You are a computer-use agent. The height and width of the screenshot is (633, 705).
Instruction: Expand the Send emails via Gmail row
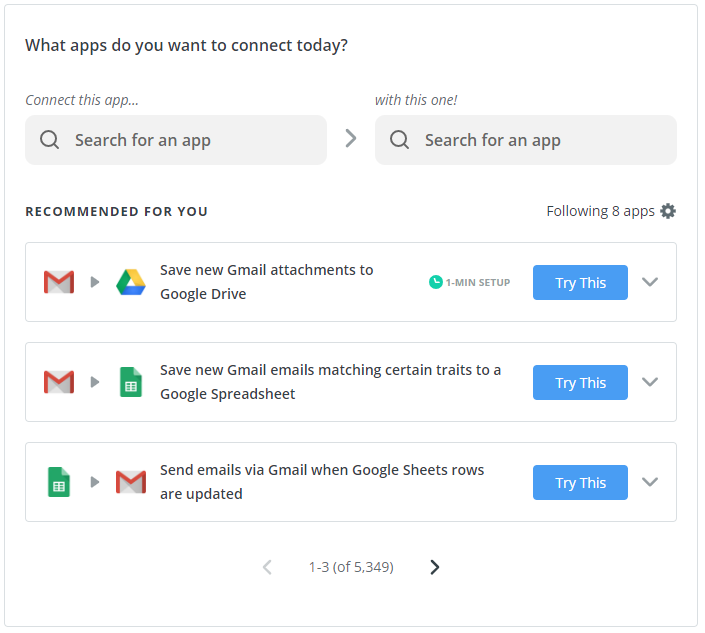tap(650, 482)
